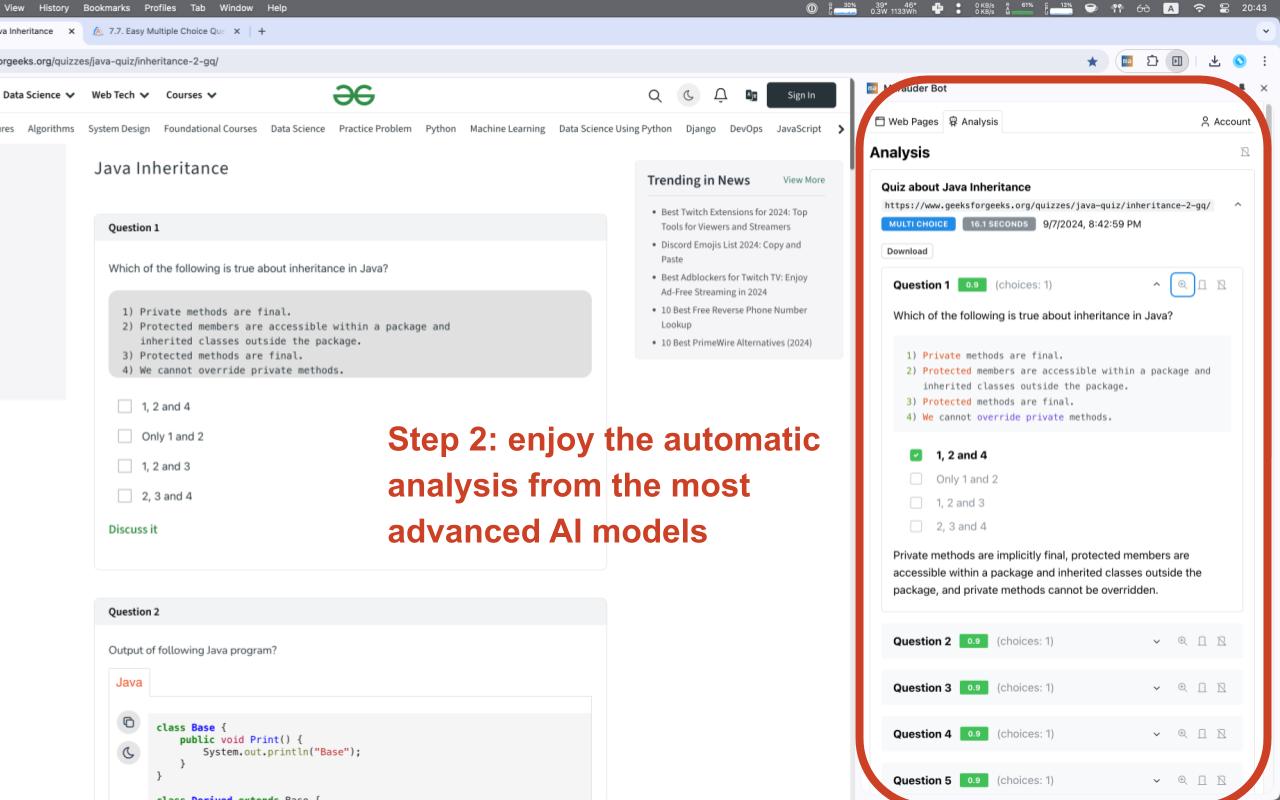
Task: Expand Question 2 in Analysis panel
Action: (x=1157, y=642)
